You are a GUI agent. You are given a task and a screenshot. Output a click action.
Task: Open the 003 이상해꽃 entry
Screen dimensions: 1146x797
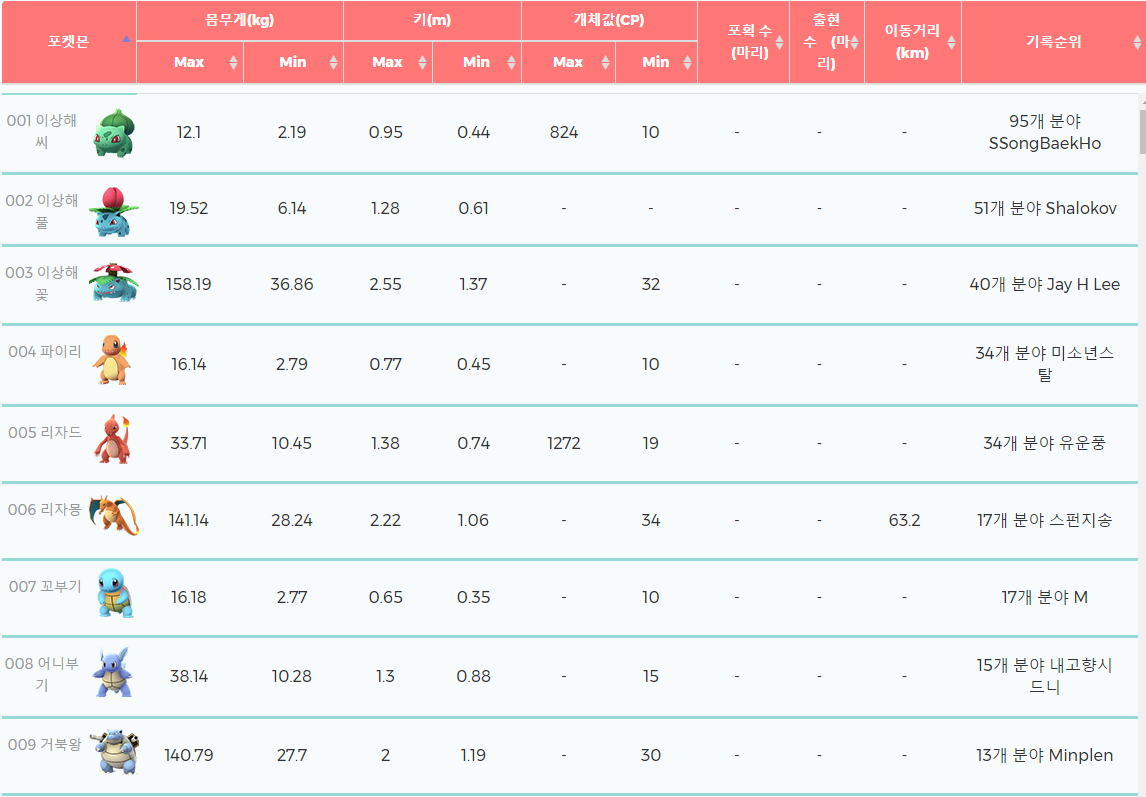tap(42, 284)
